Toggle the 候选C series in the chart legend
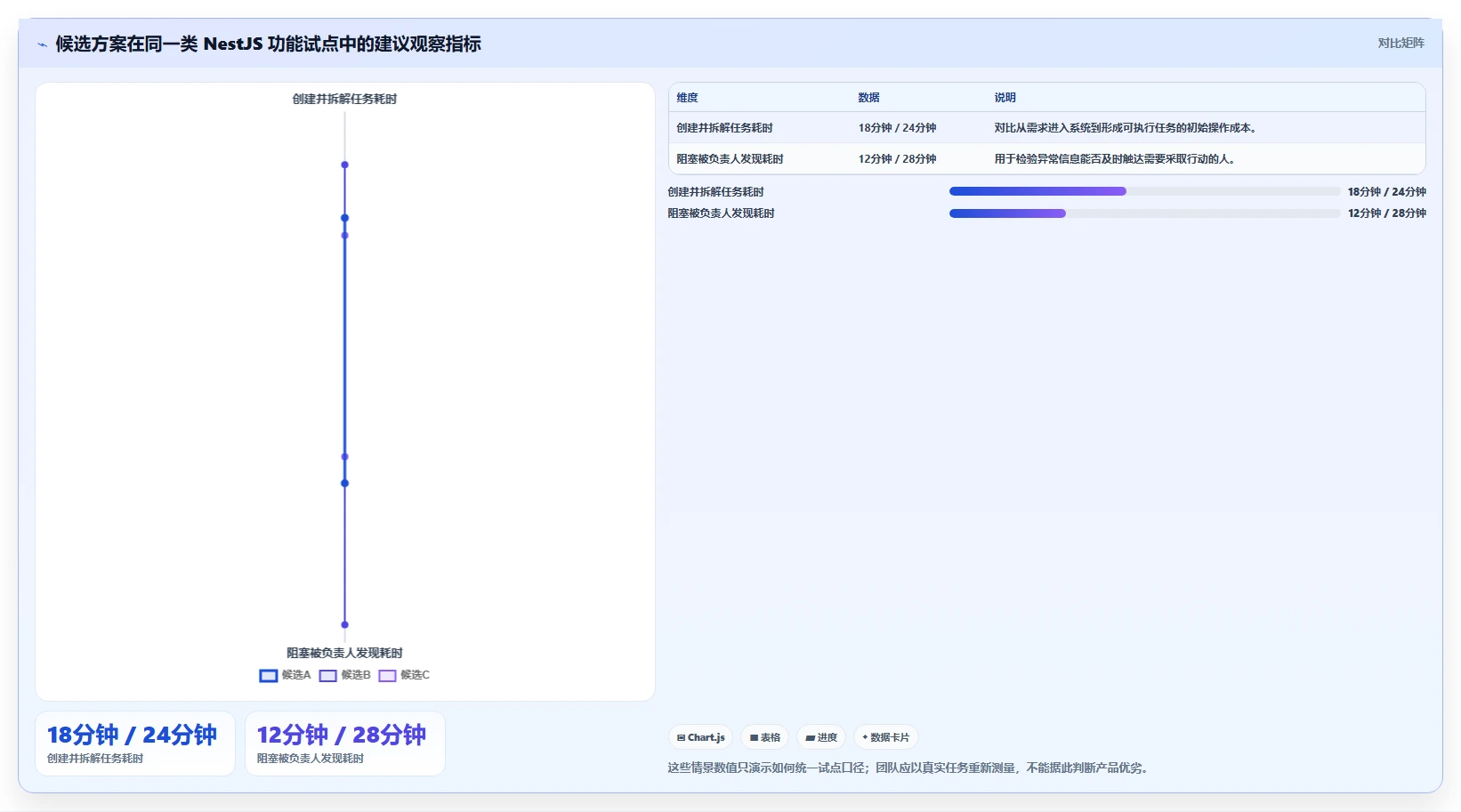1461x812 pixels. pyautogui.click(x=404, y=675)
